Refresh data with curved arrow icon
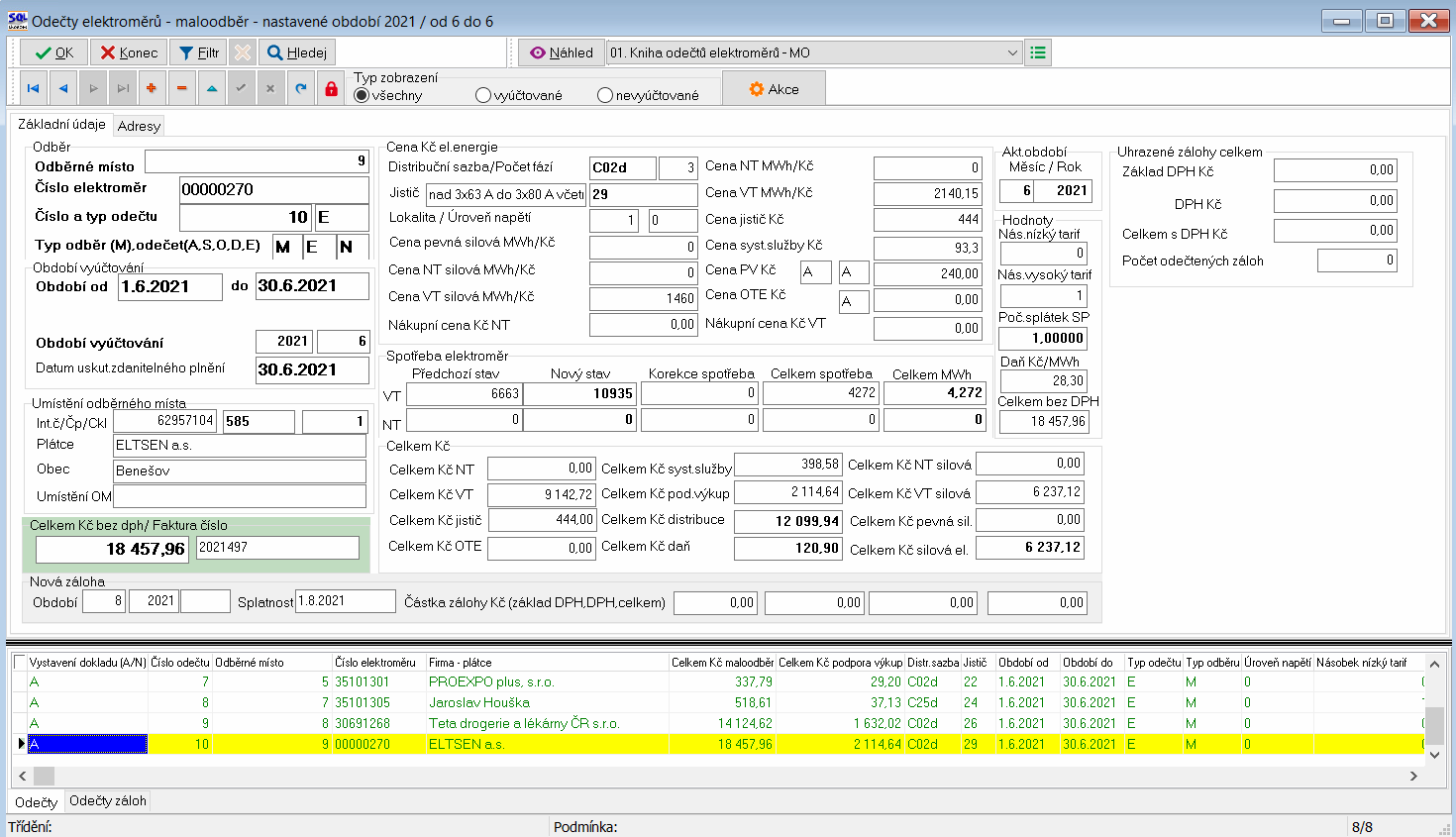1456x837 pixels. click(x=301, y=89)
